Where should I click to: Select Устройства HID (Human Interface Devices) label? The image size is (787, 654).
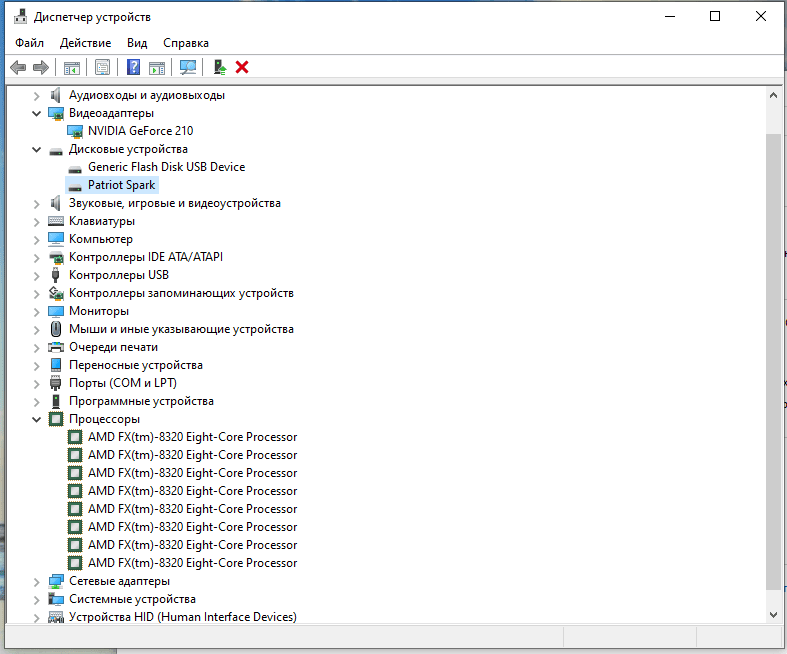click(x=183, y=617)
